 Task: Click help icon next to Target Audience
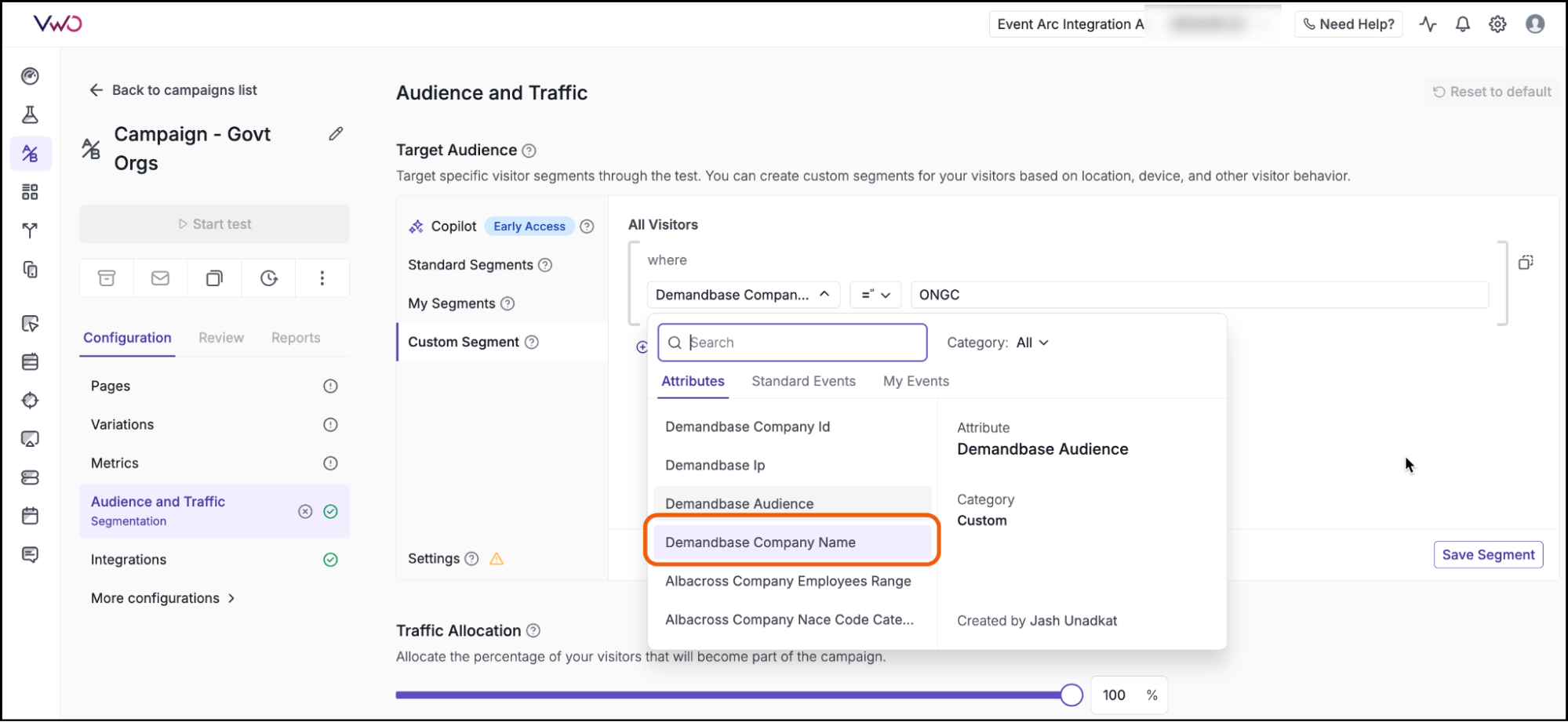coord(529,151)
